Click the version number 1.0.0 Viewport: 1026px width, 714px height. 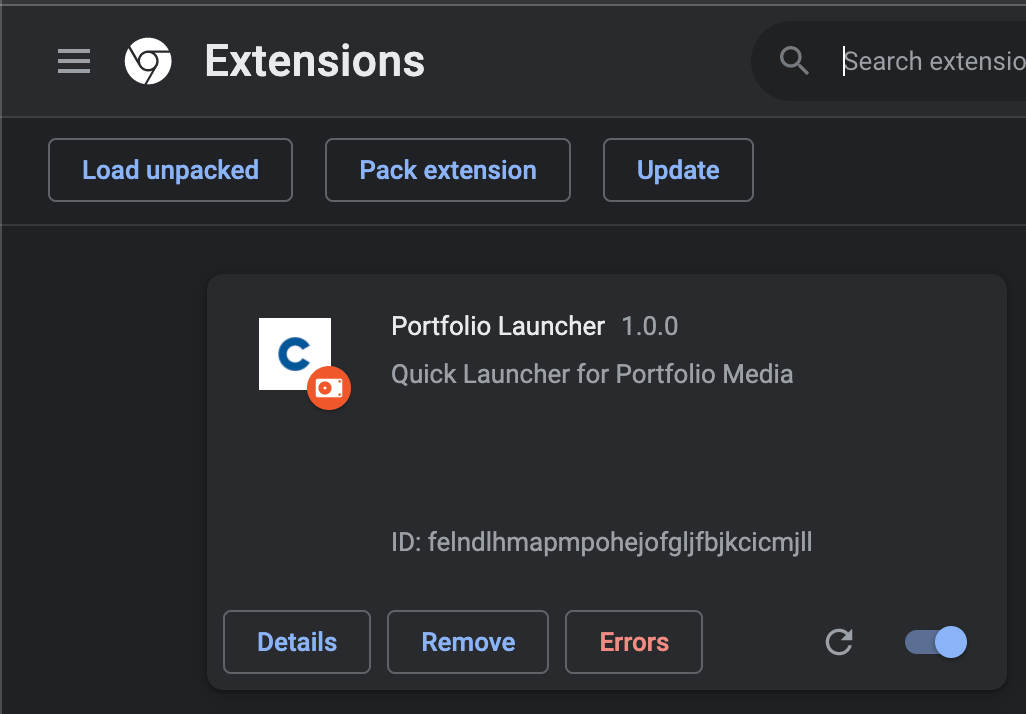650,326
